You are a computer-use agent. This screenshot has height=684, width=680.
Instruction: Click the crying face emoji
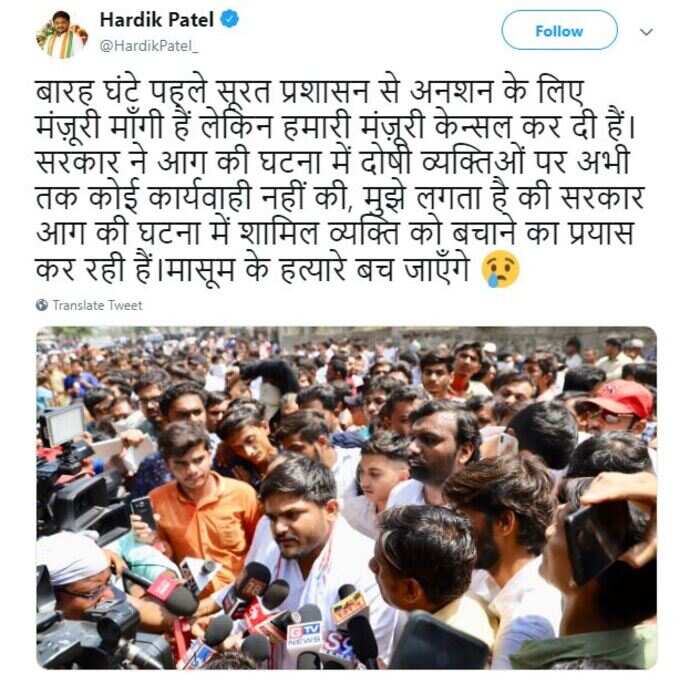pos(500,269)
